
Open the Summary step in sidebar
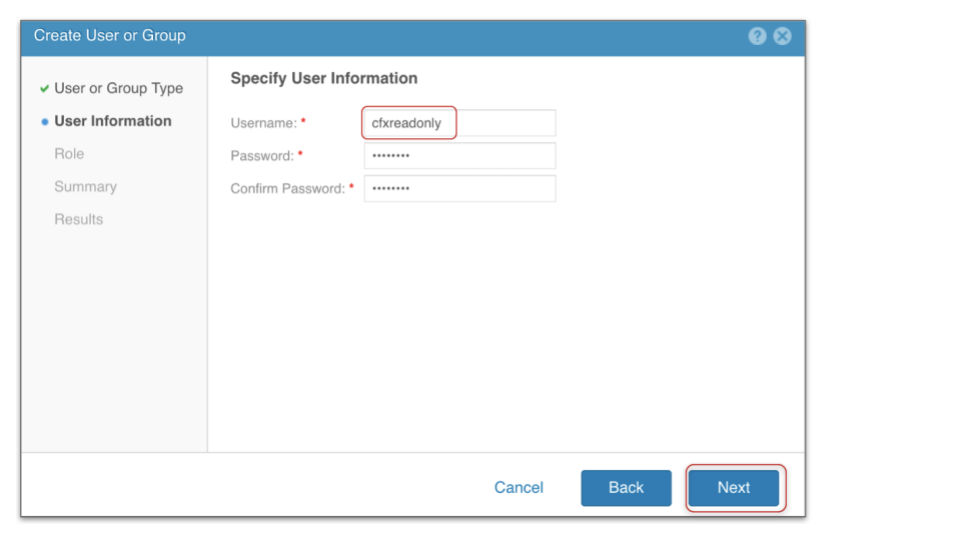coord(85,187)
